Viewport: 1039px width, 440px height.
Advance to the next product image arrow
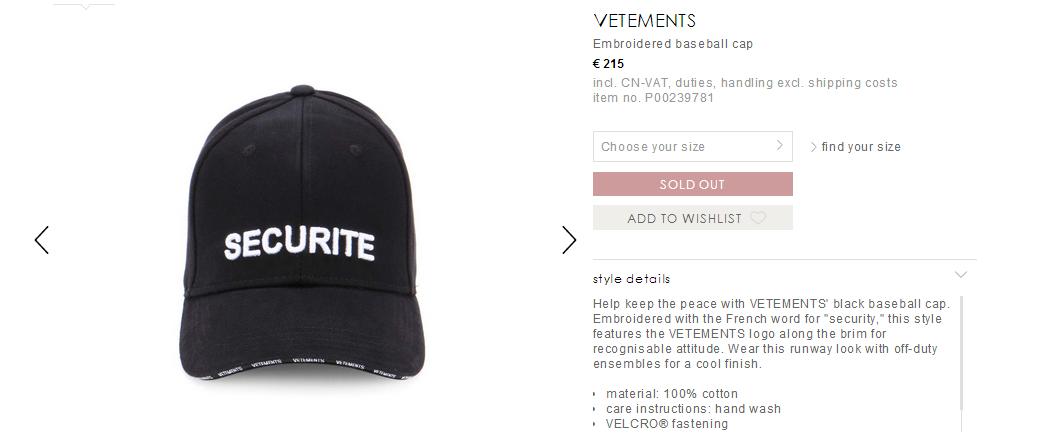coord(569,240)
